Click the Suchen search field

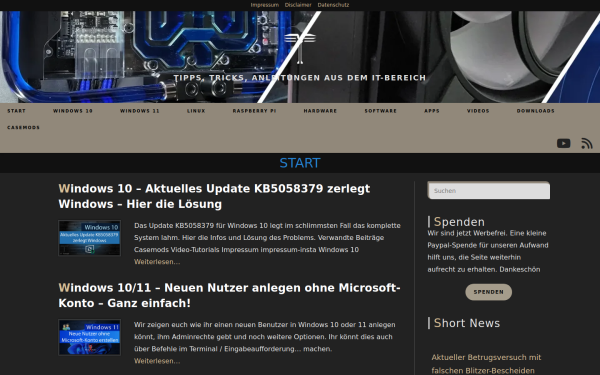tap(489, 190)
